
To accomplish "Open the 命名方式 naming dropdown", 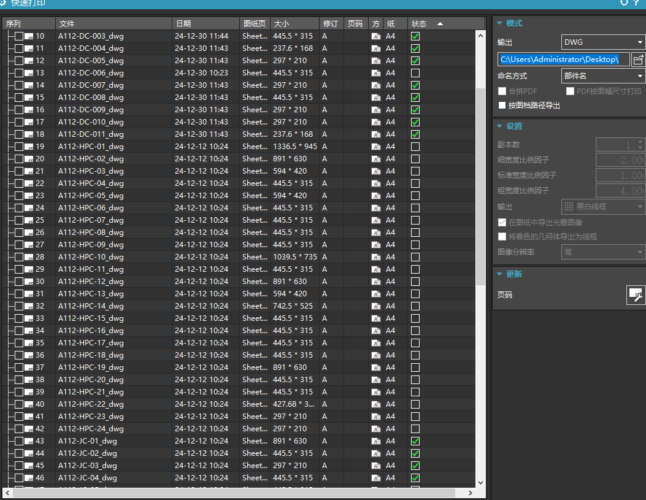I will (602, 76).
